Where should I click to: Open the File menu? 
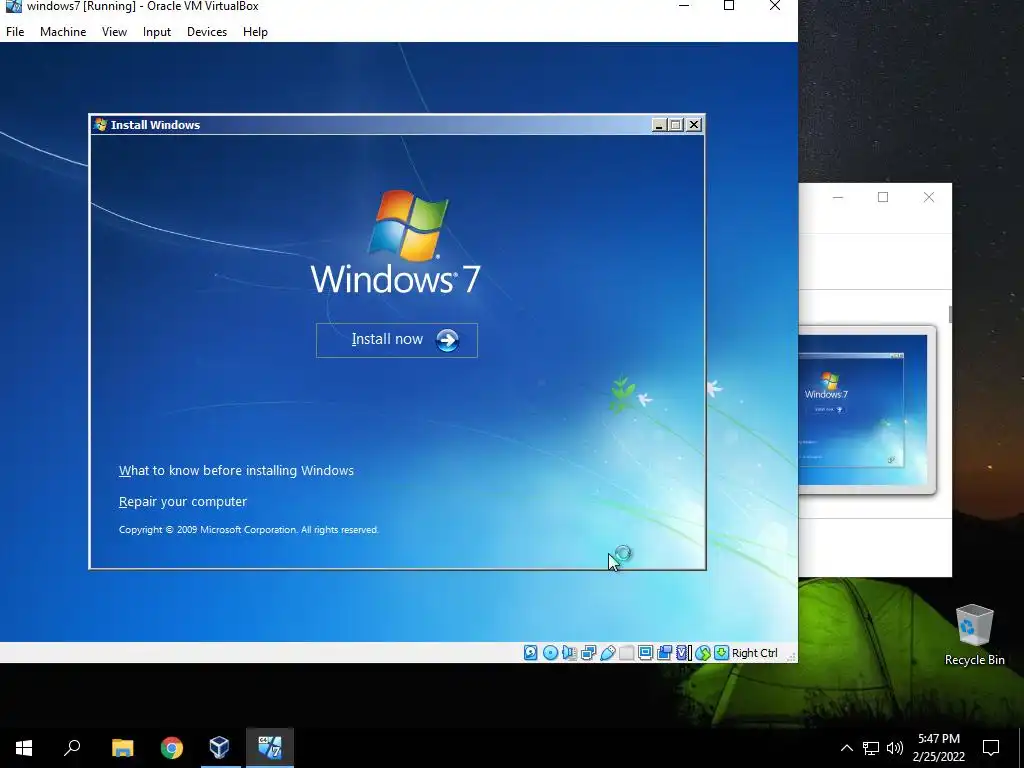tap(15, 32)
